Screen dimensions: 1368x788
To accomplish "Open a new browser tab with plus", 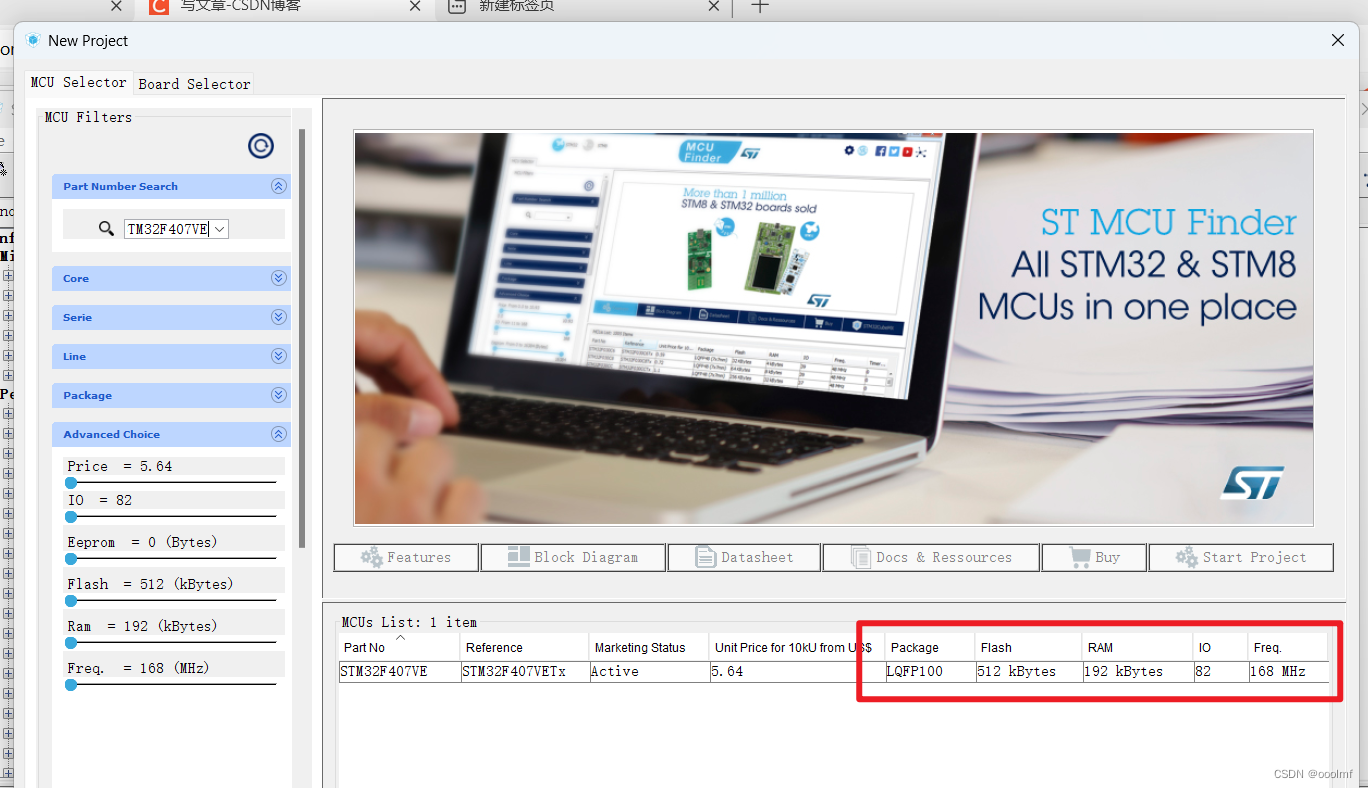I will (760, 6).
